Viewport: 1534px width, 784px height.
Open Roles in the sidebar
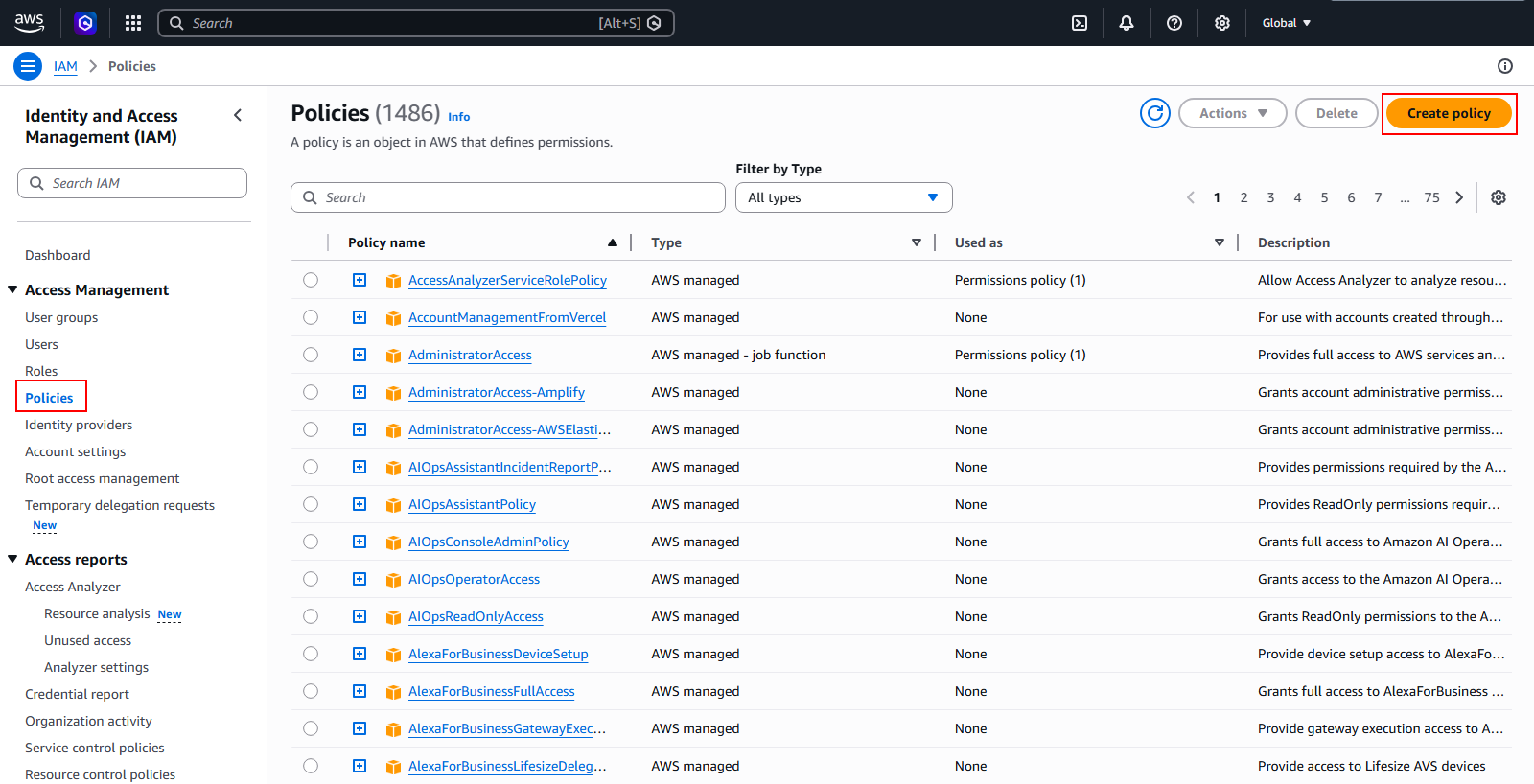click(x=41, y=371)
